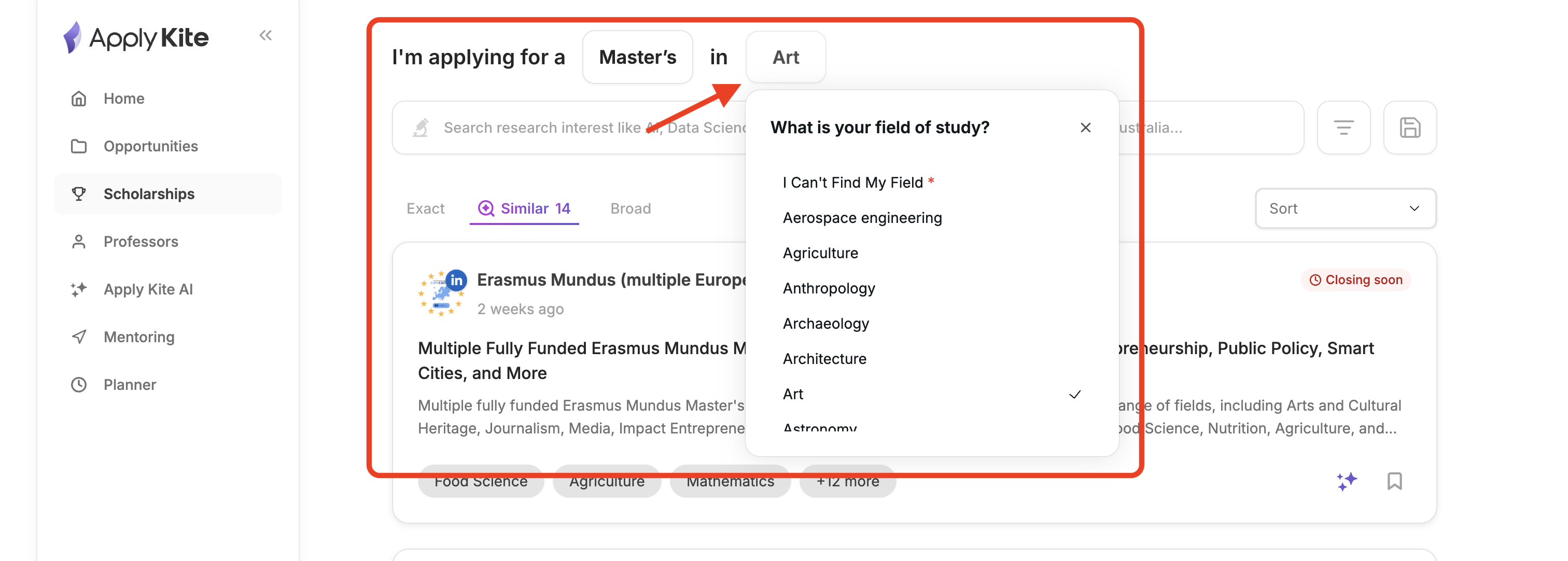This screenshot has width=1568, height=561.
Task: Open the Planner section
Action: pos(130,385)
